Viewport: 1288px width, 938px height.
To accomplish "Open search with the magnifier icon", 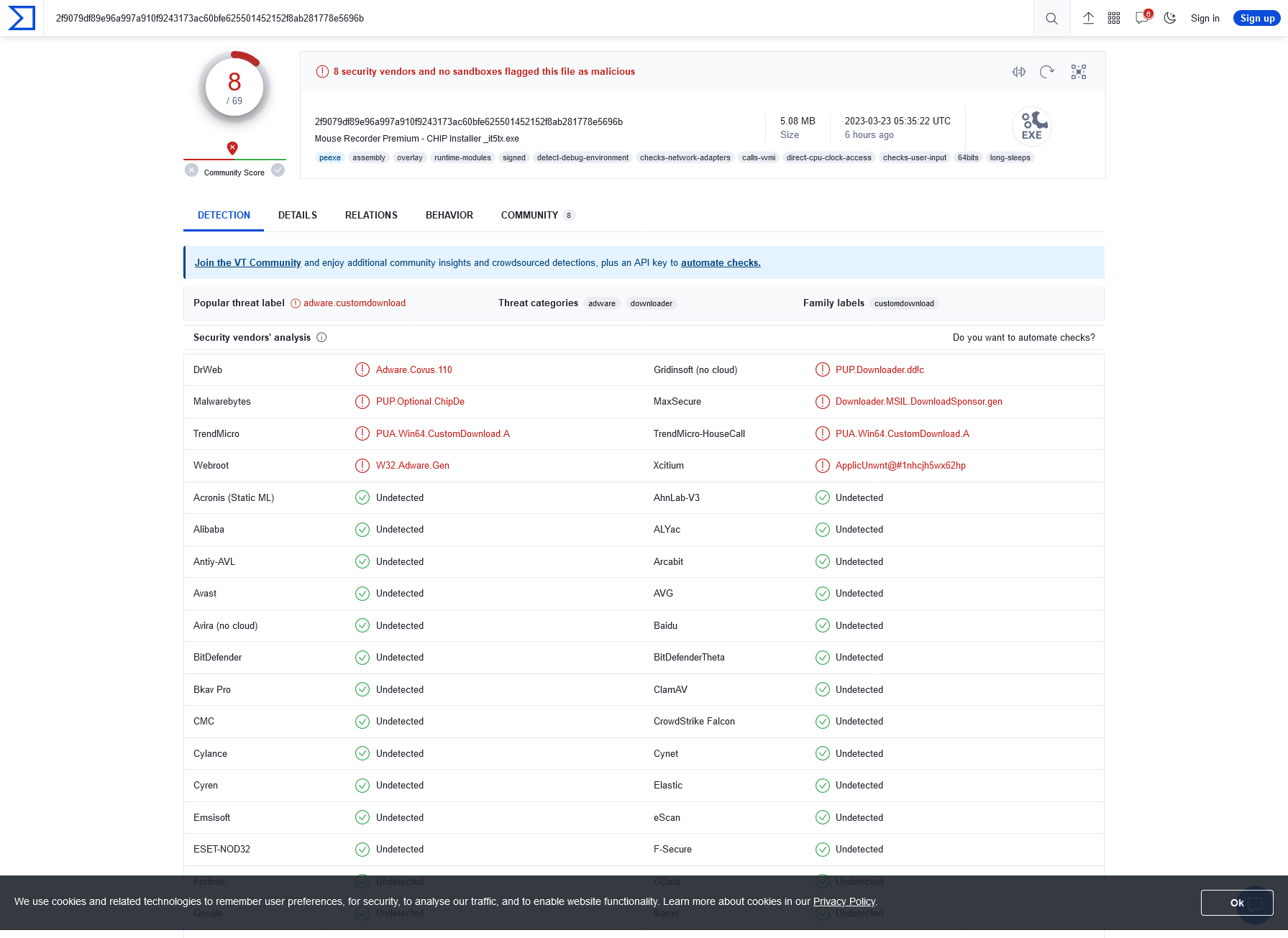I will pyautogui.click(x=1051, y=19).
